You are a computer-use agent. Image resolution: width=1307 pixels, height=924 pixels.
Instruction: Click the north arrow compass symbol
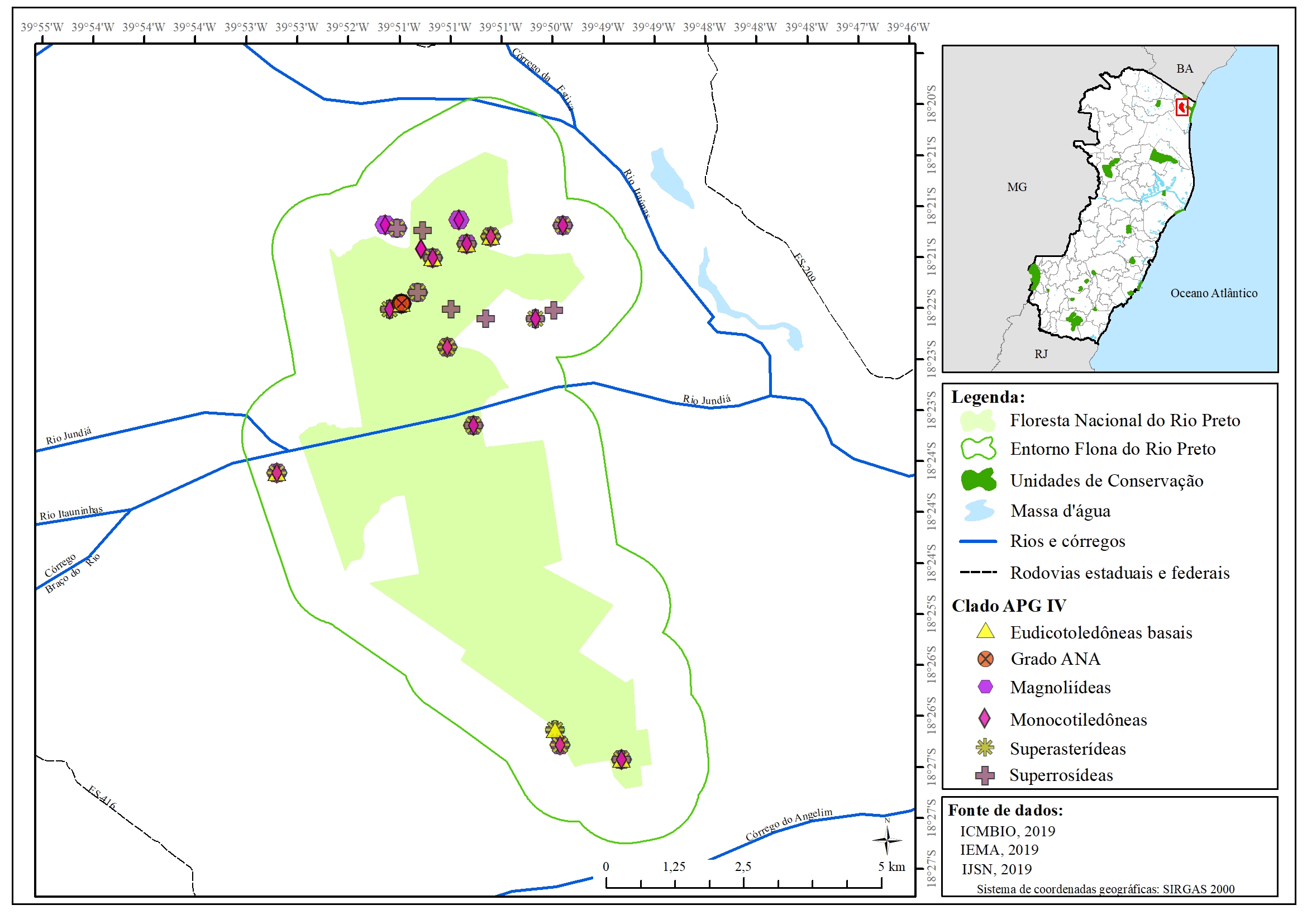click(x=887, y=839)
